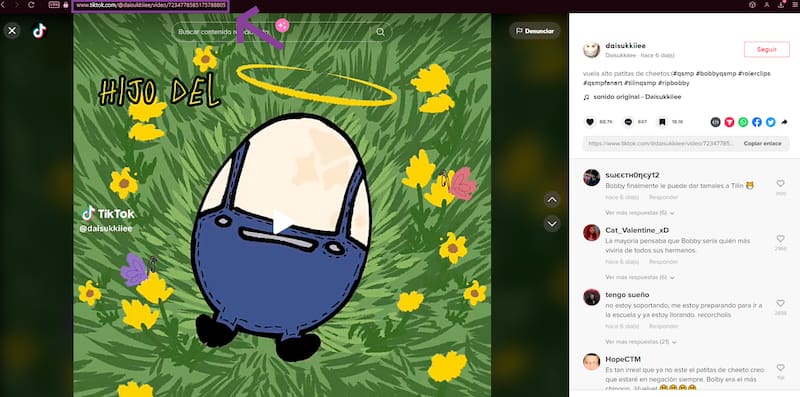Open the #tilinqsmp hashtag

pos(640,82)
